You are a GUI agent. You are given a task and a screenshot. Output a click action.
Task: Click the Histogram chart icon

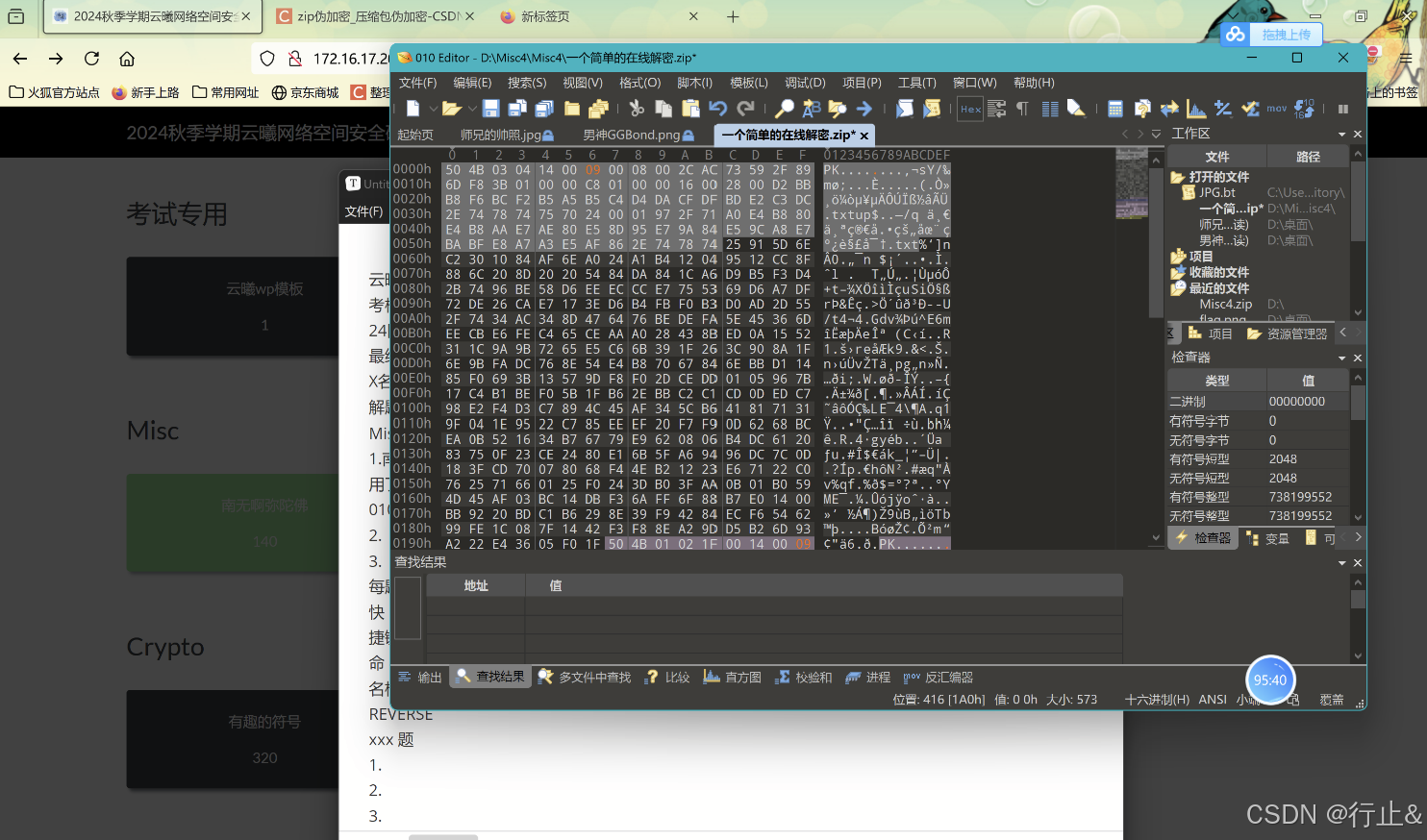[1196, 109]
